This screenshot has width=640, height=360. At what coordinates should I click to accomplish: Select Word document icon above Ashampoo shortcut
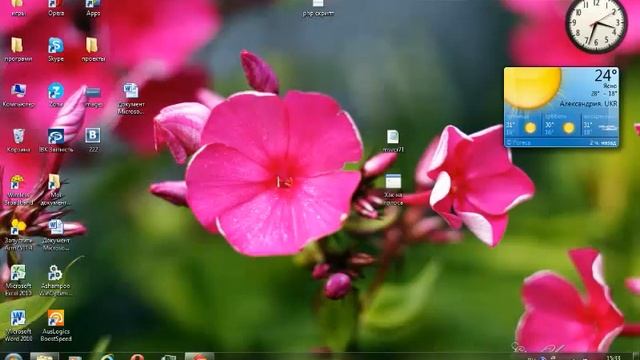tap(56, 235)
